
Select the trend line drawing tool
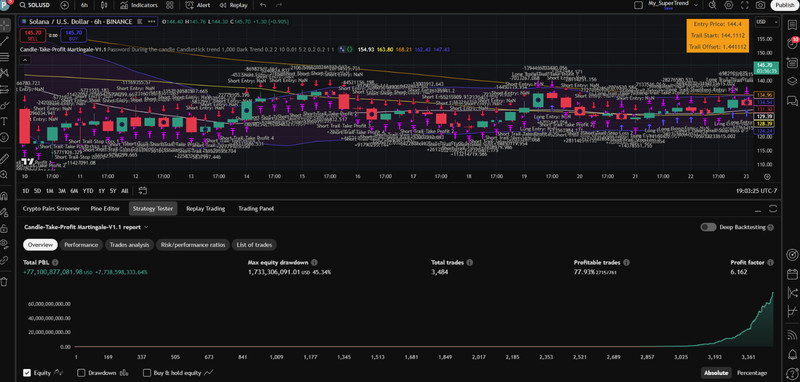click(x=5, y=41)
